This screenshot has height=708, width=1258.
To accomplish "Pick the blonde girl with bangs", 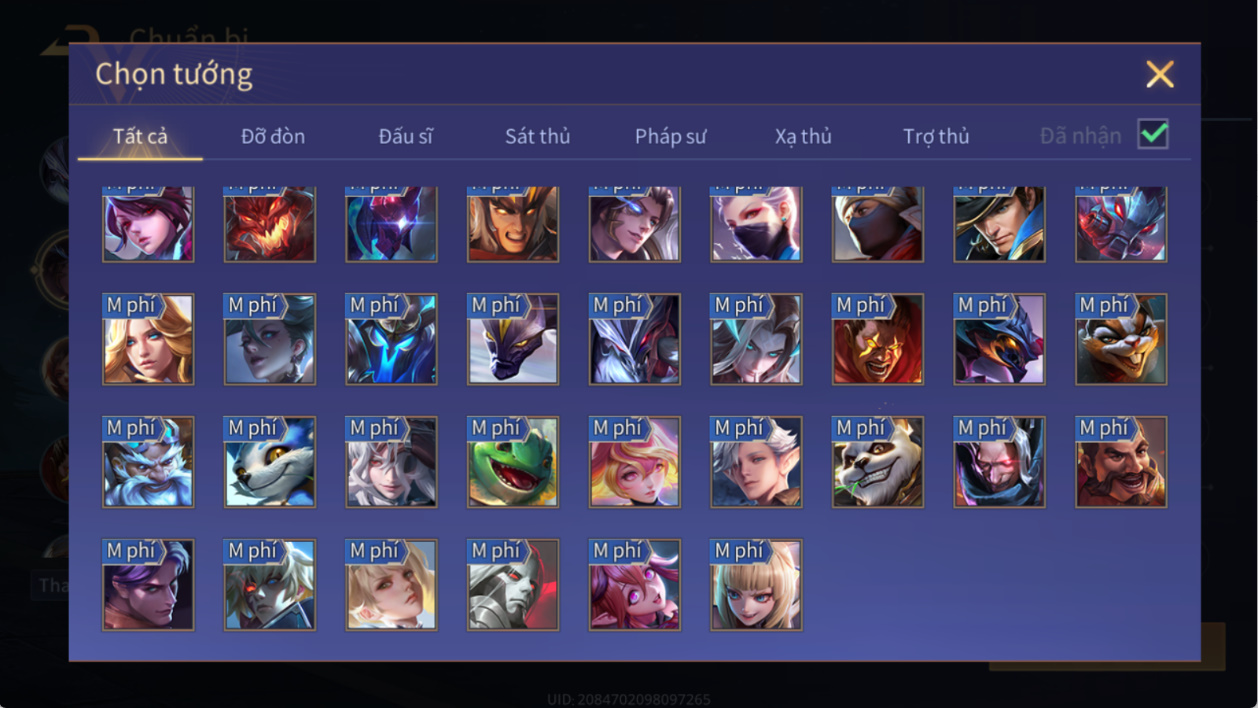I will click(x=756, y=585).
